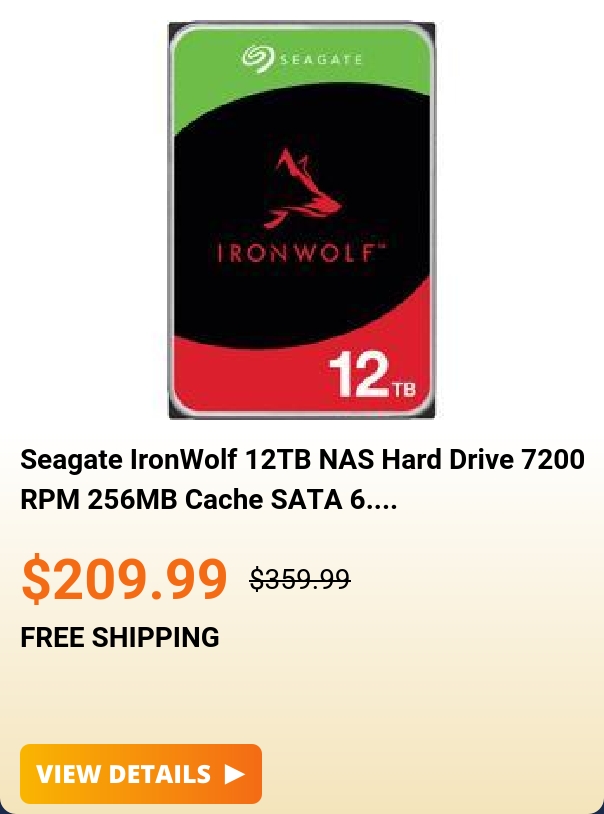Click the "12TB NAS Hard Drive" title text
604x814 pixels.
click(x=379, y=459)
